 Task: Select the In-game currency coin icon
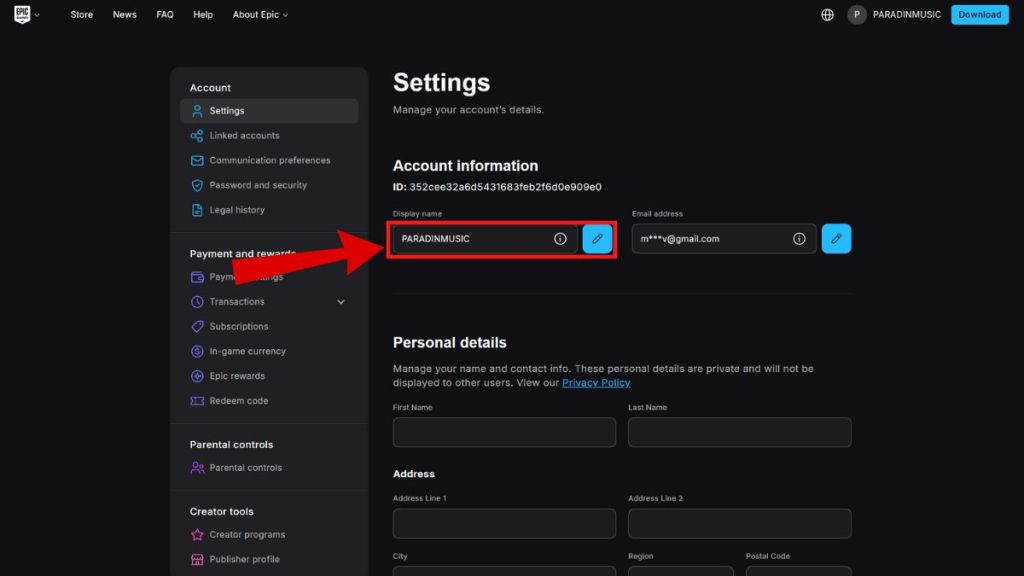pos(196,351)
